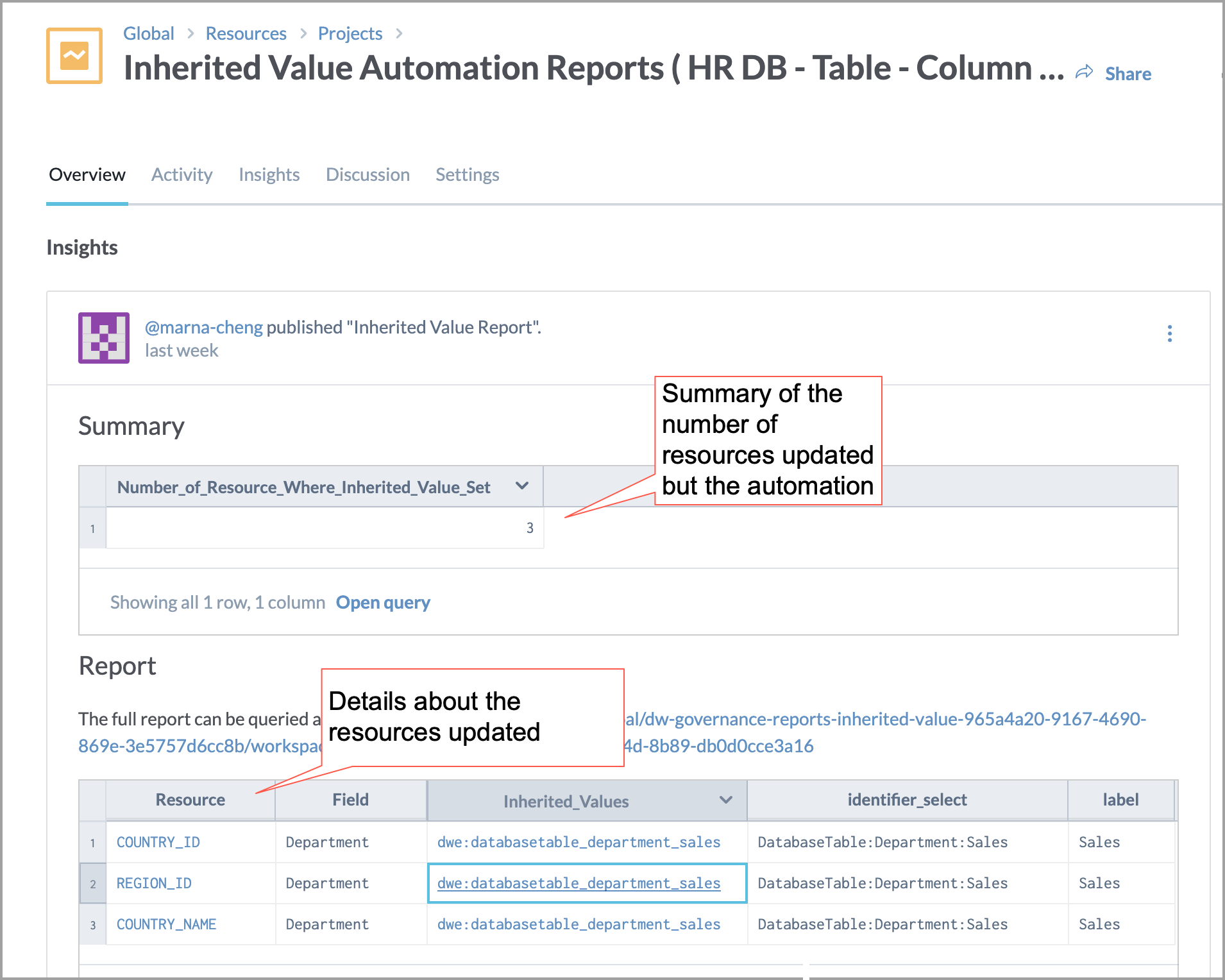
Task: Open the Settings tab
Action: (x=467, y=174)
